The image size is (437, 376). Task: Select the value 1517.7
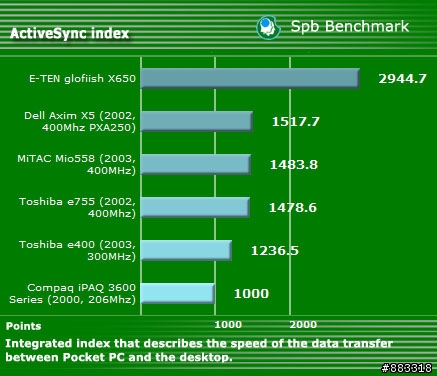[296, 121]
